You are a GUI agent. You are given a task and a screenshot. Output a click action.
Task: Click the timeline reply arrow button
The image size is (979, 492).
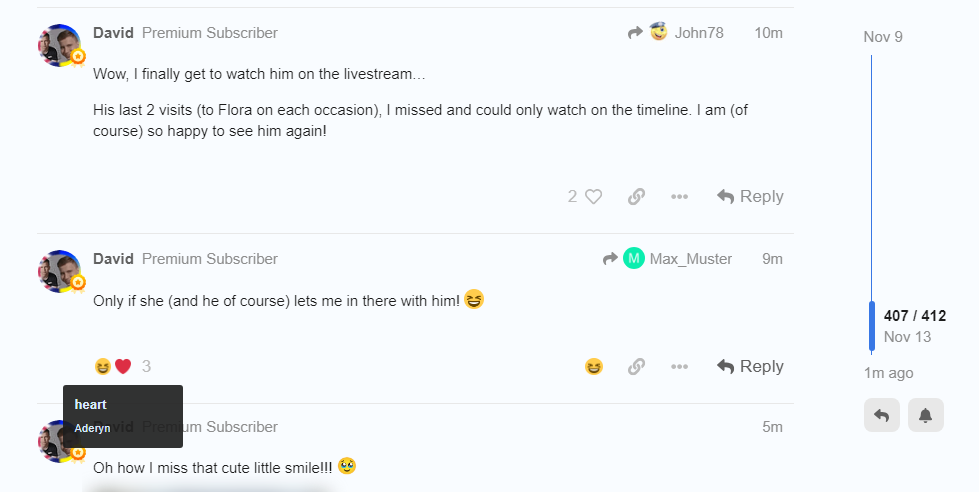click(882, 415)
